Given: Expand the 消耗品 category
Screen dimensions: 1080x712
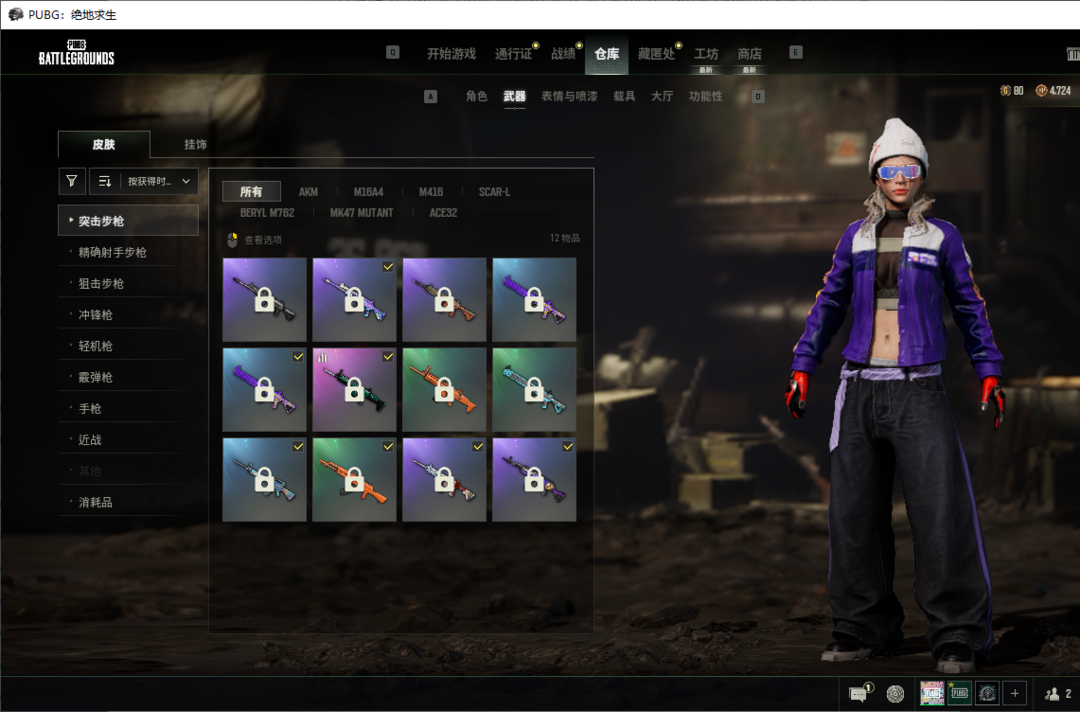Looking at the screenshot, I should pos(128,502).
